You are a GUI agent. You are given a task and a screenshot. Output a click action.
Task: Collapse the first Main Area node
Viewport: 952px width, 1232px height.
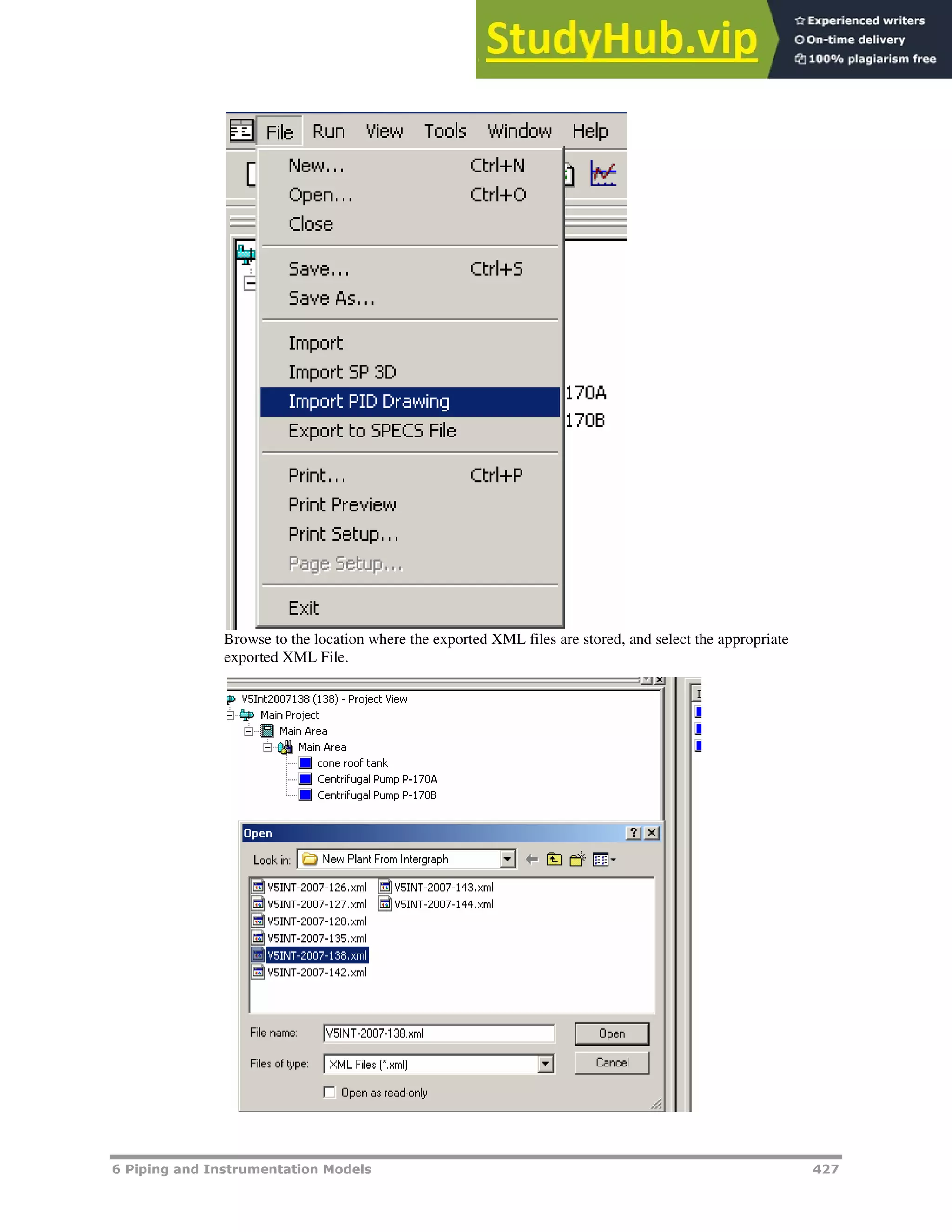[249, 732]
